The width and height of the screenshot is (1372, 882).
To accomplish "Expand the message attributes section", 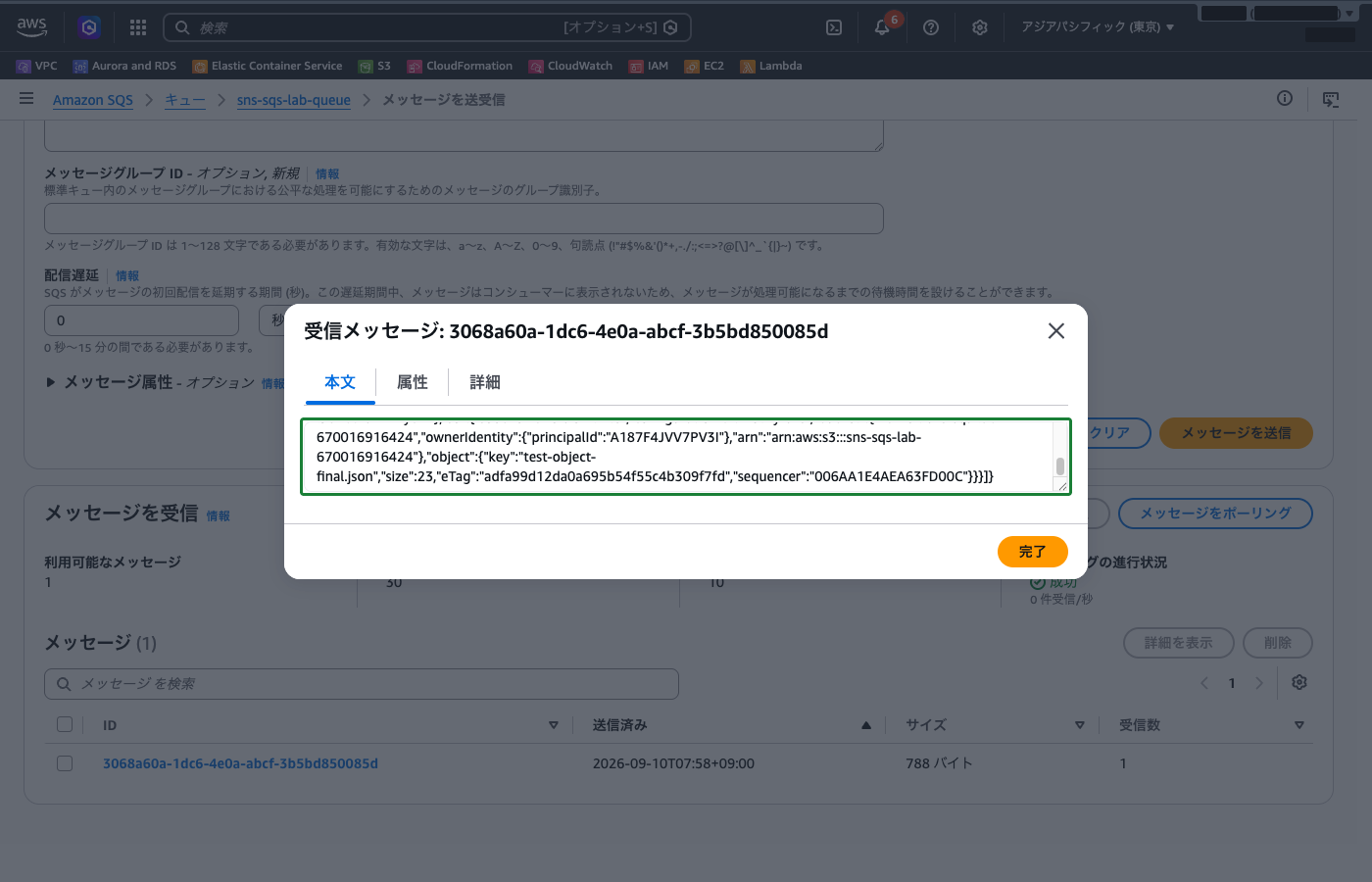I will click(51, 382).
